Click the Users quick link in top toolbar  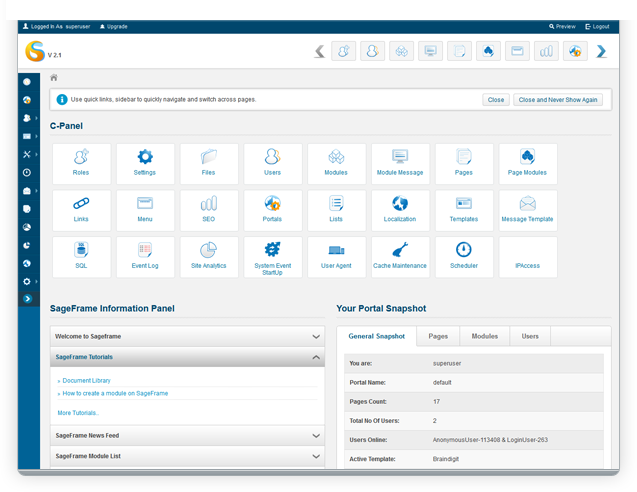[373, 51]
